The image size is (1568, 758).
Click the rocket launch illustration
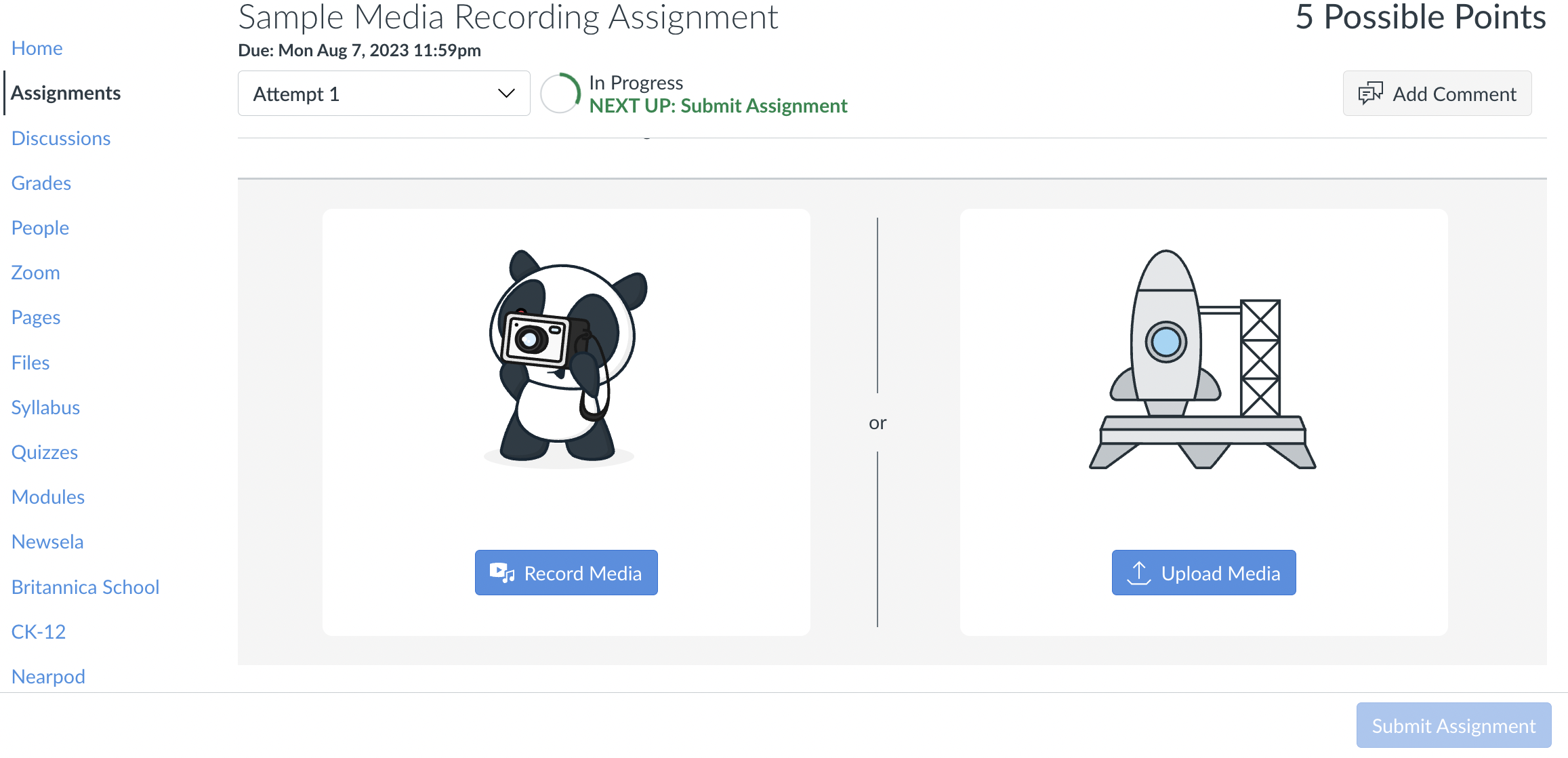(1203, 359)
